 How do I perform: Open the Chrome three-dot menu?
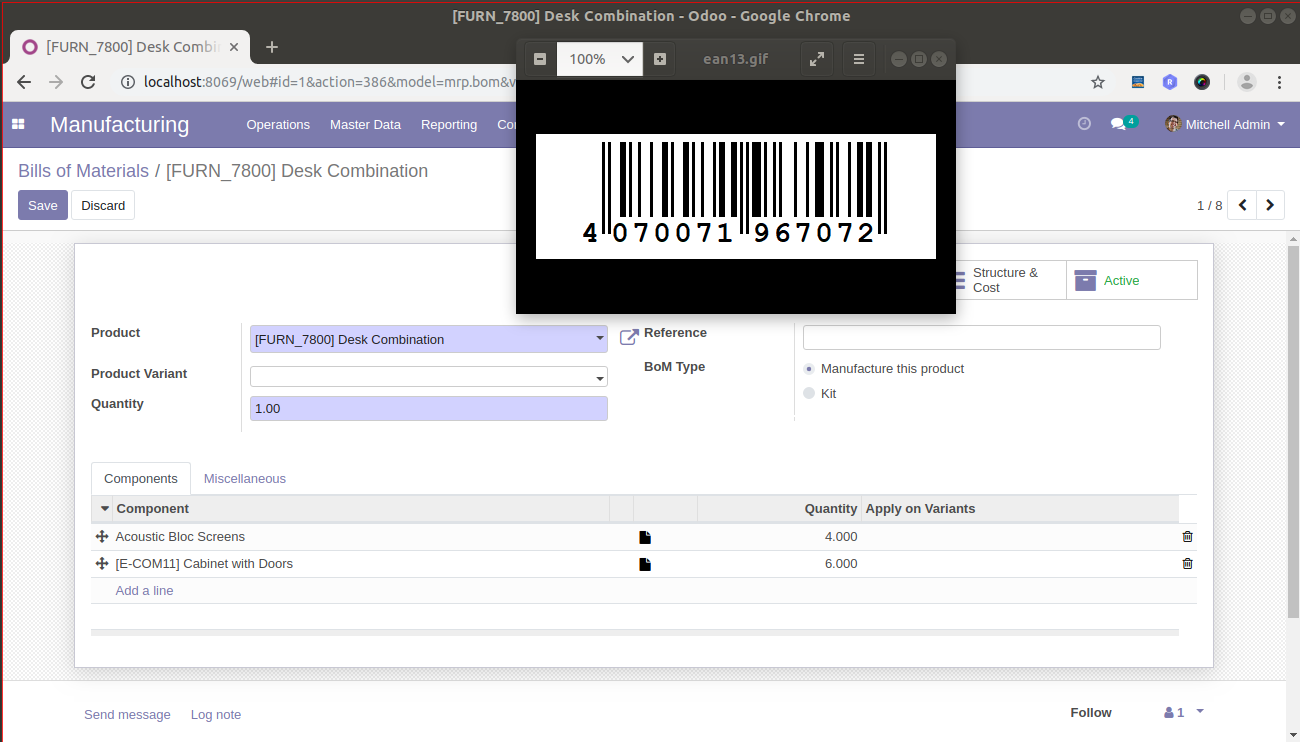pyautogui.click(x=1280, y=82)
